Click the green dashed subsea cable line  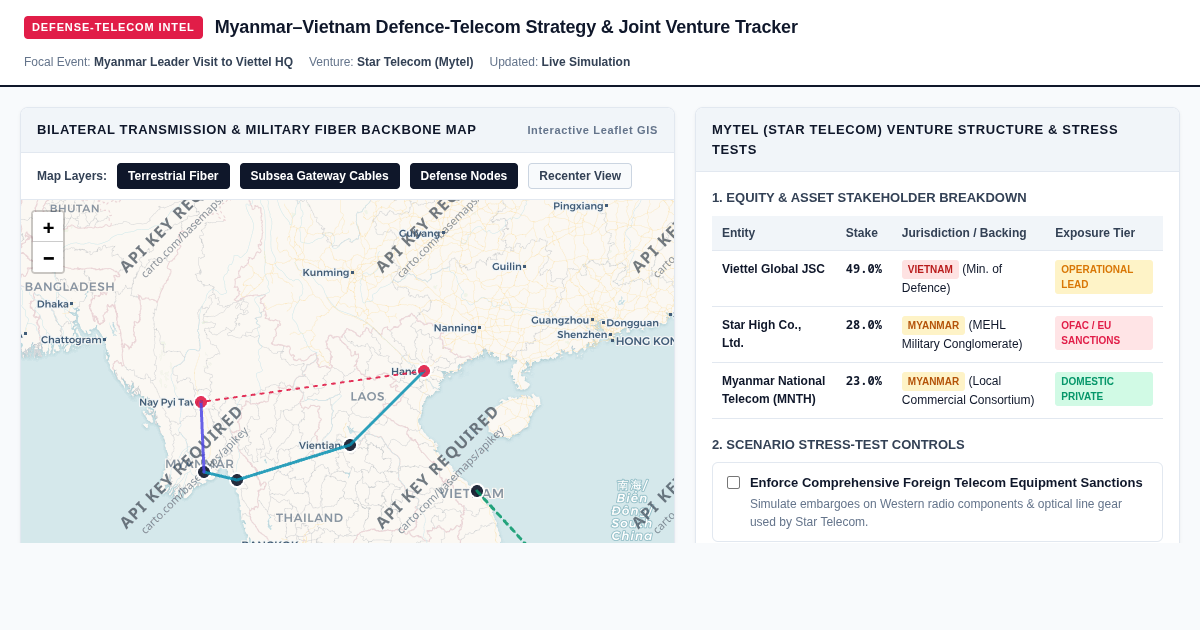tap(501, 517)
